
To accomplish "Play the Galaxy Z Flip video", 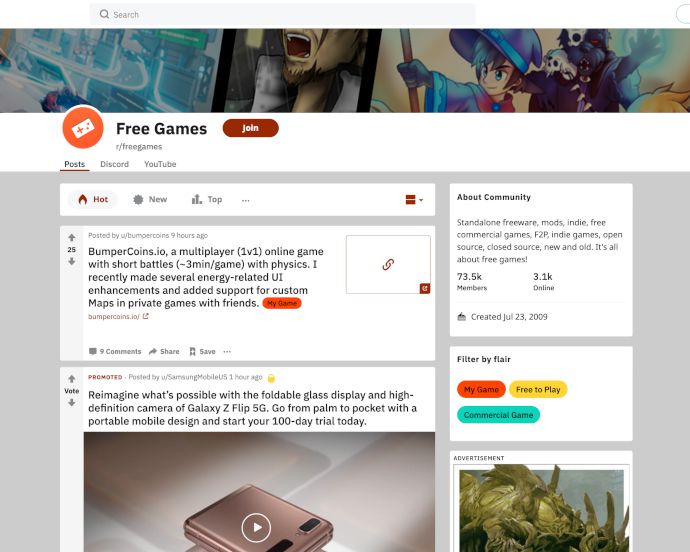I will coord(256,527).
